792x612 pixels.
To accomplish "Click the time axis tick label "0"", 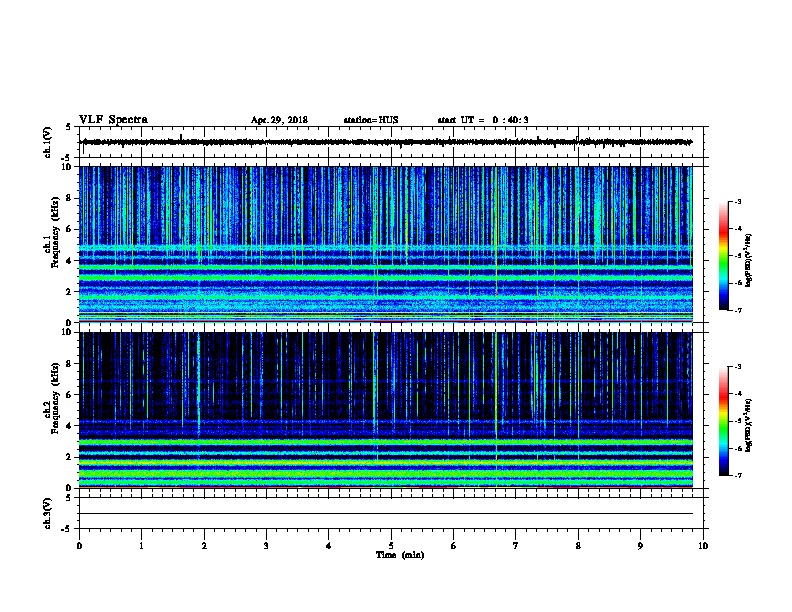I will coord(79,546).
